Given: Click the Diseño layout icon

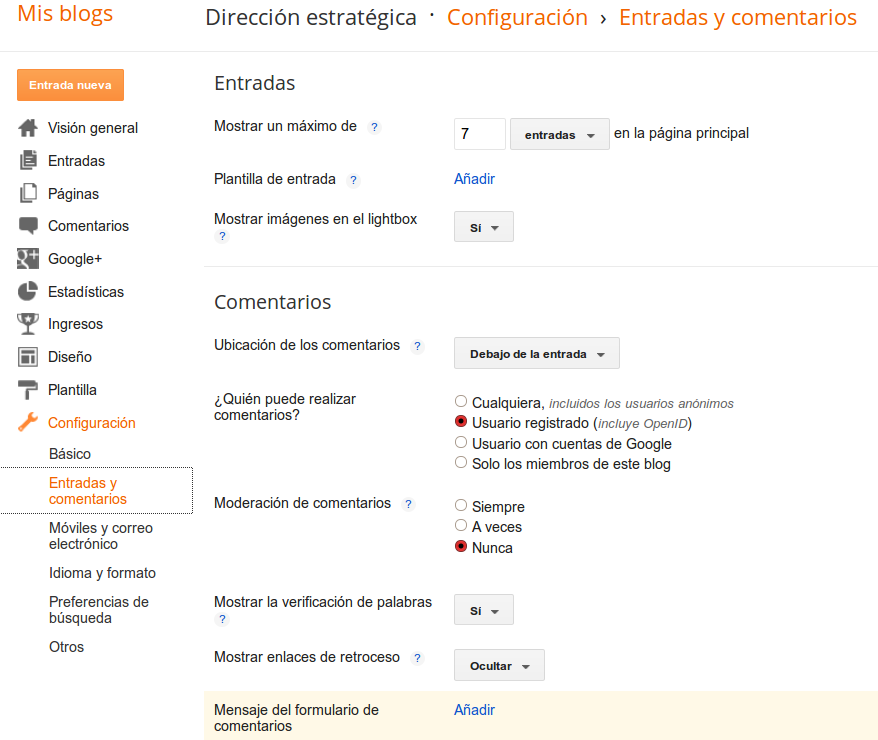Looking at the screenshot, I should [28, 357].
